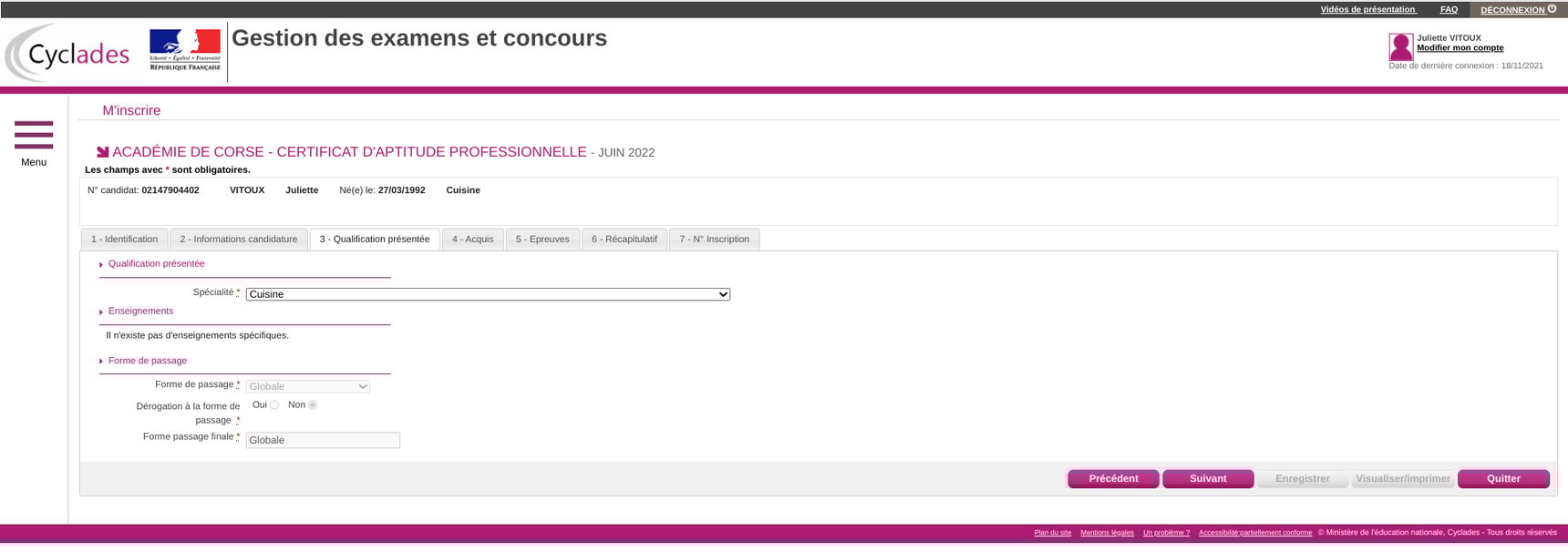Open the hamburger Menu icon
Image resolution: width=1568 pixels, height=552 pixels.
[x=34, y=135]
